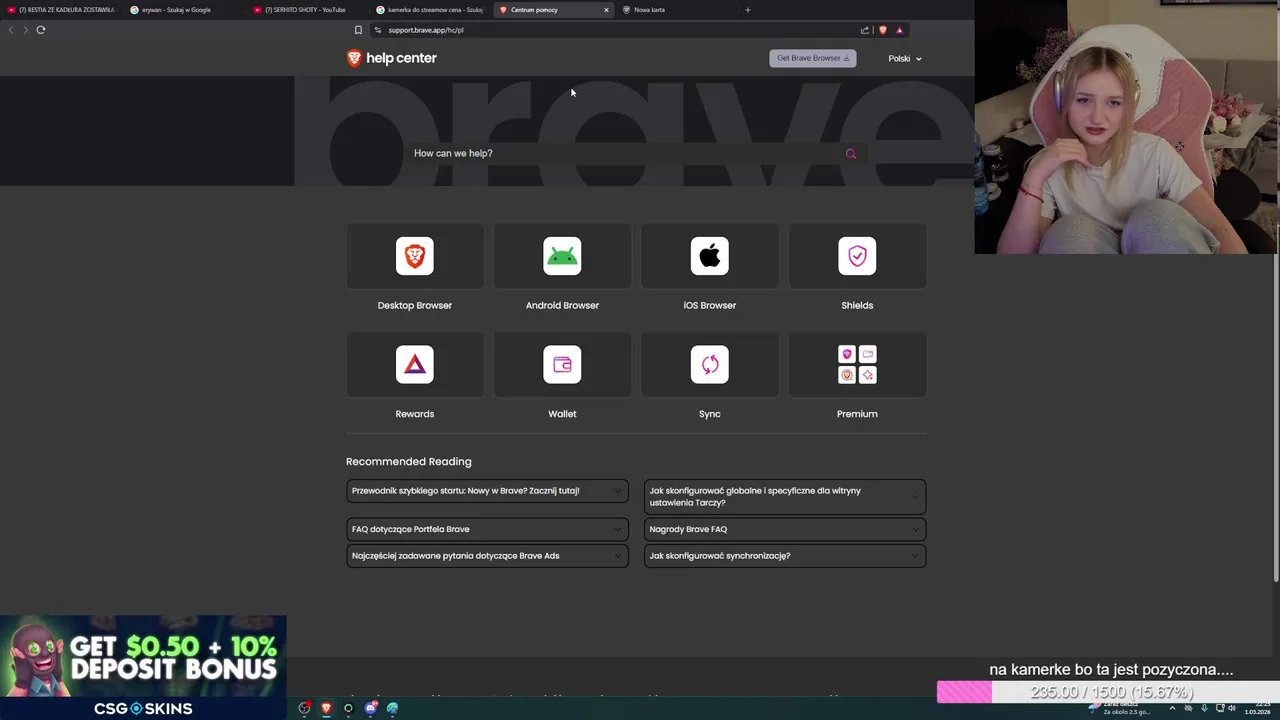Click the CSG Skins deposit bonus banner

tap(143, 667)
